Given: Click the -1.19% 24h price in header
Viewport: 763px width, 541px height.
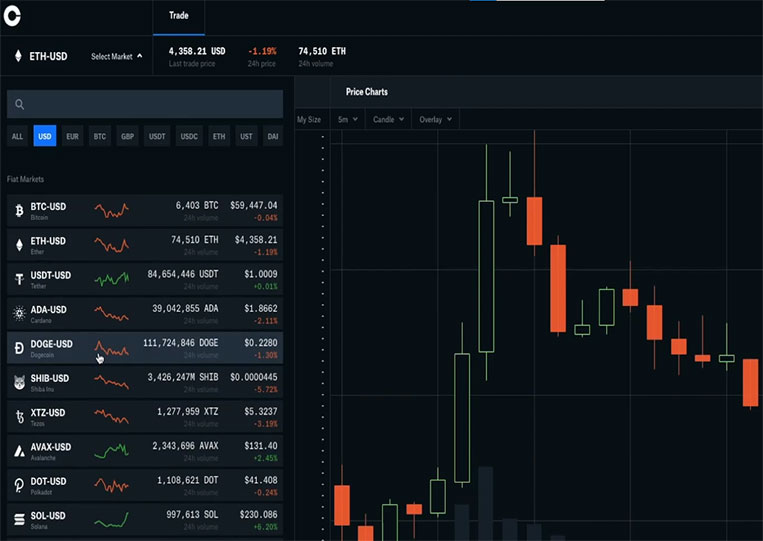Looking at the screenshot, I should [262, 51].
